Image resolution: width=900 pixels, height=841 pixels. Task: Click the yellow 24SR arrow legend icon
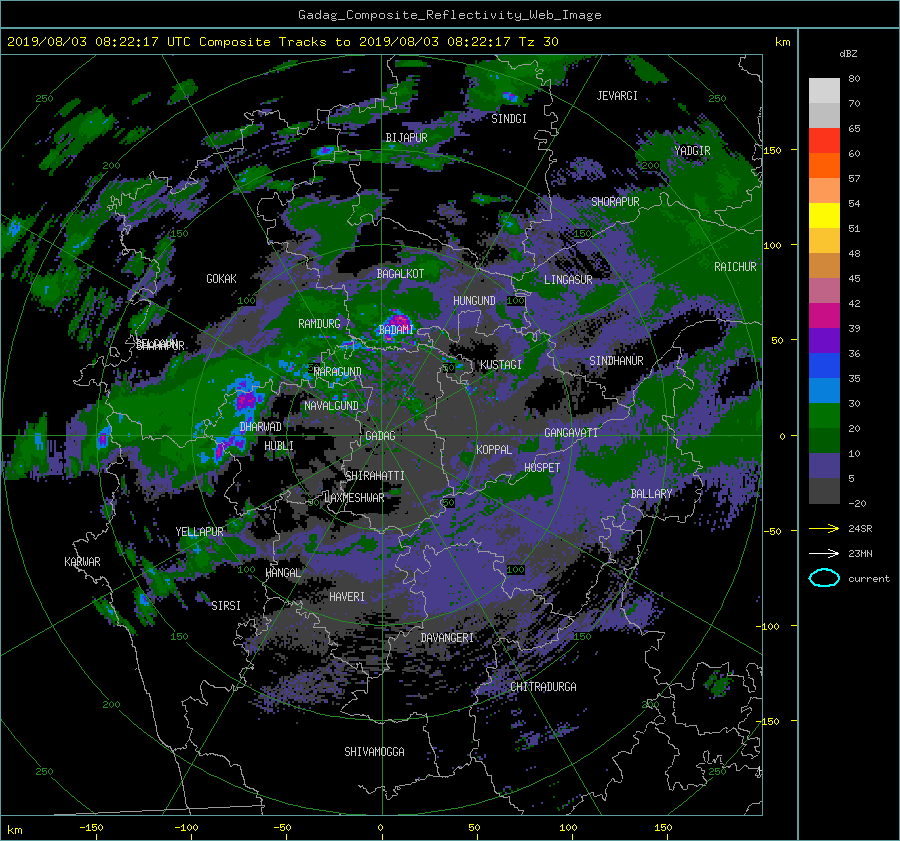pos(824,528)
